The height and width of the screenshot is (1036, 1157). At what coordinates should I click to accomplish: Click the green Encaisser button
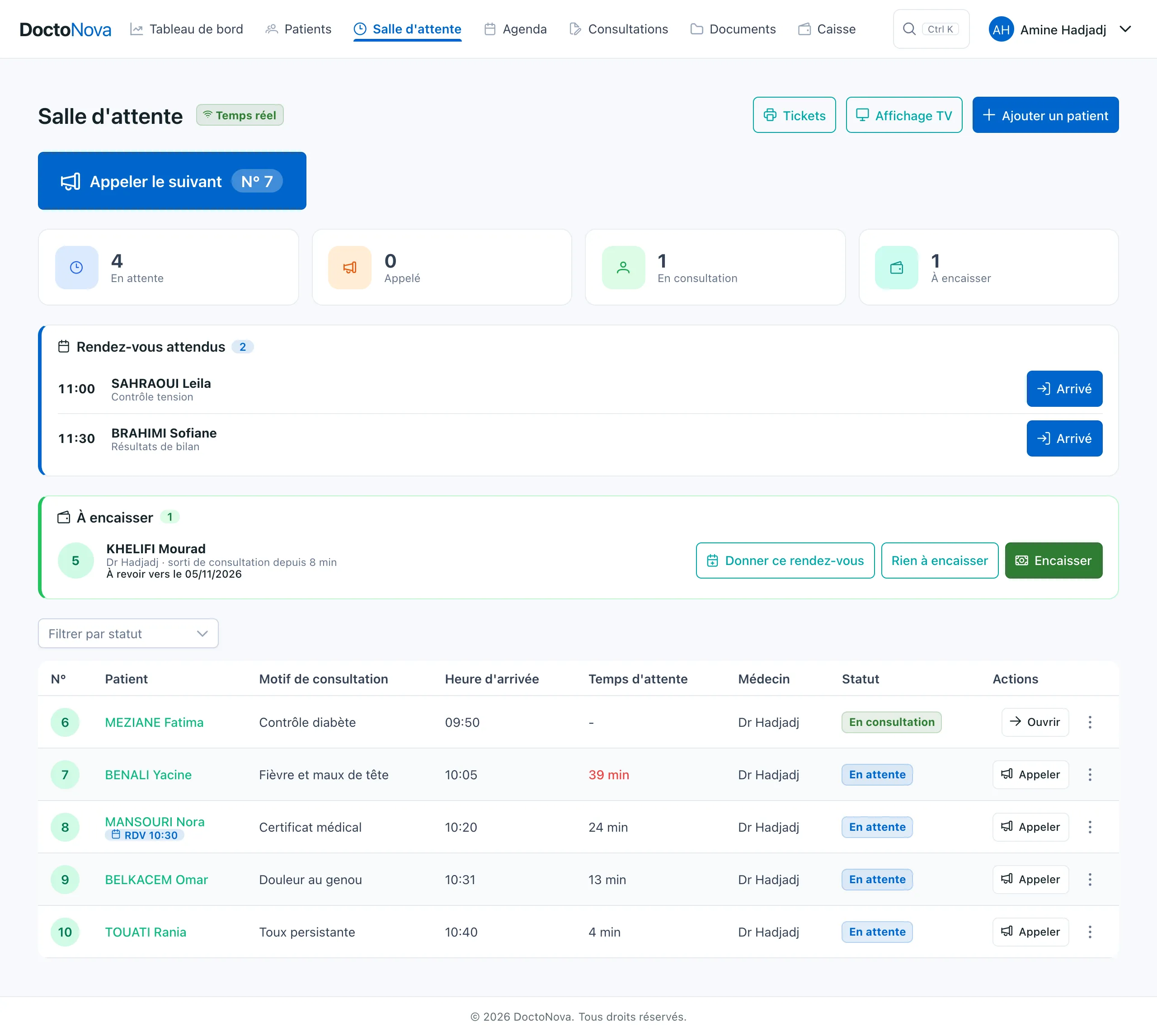(x=1054, y=560)
